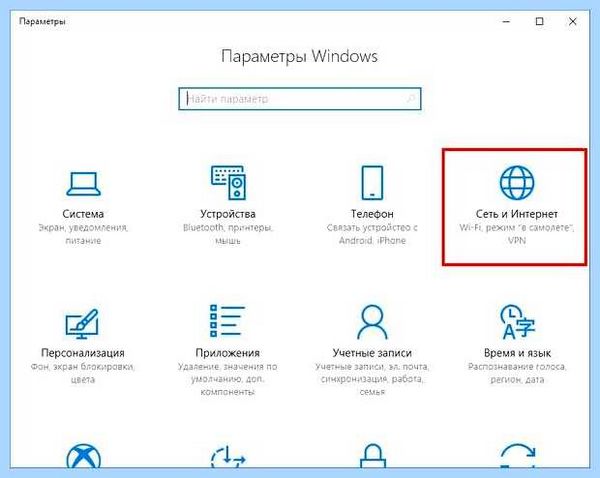Open the Время и язык icon
600x478 pixels.
point(517,322)
